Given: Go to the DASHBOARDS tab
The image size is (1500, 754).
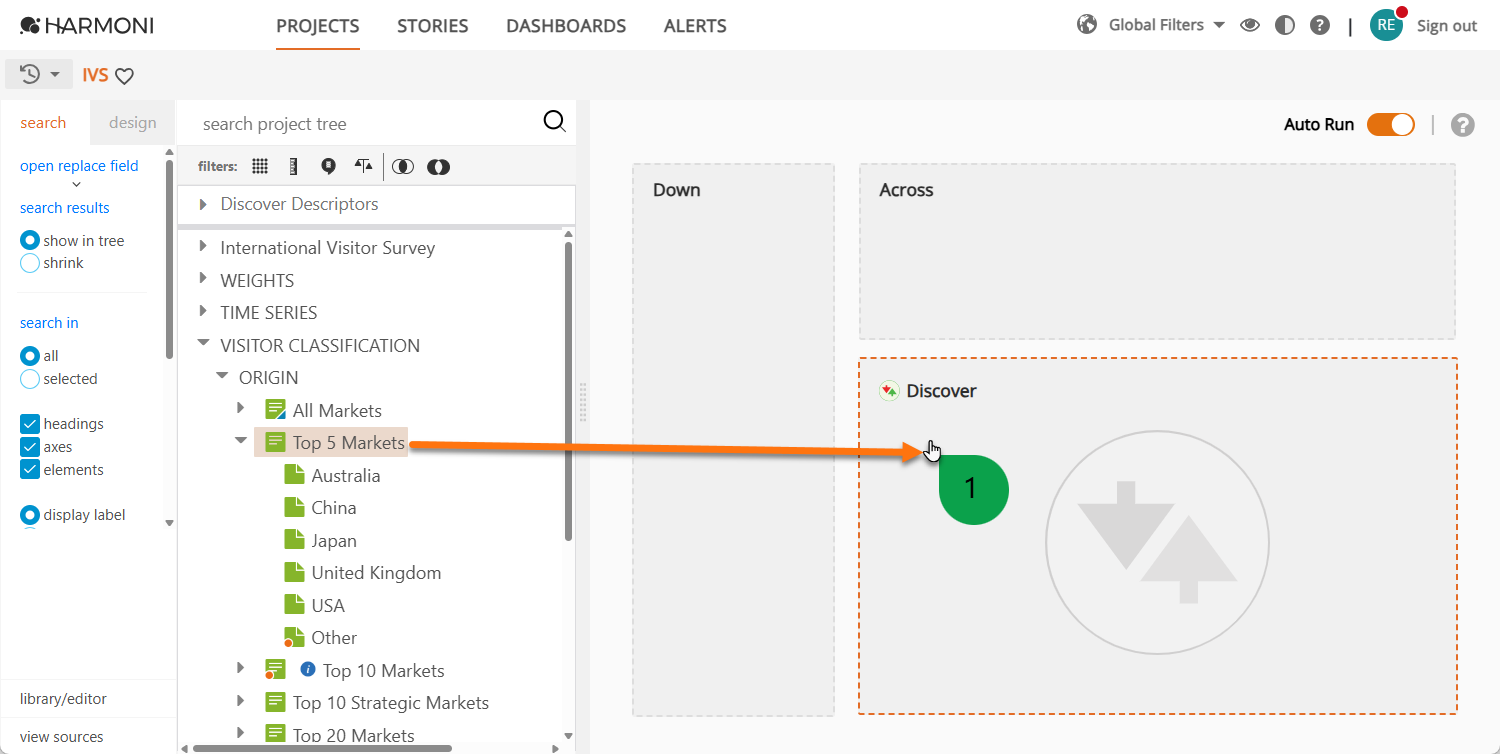Looking at the screenshot, I should click(x=566, y=26).
